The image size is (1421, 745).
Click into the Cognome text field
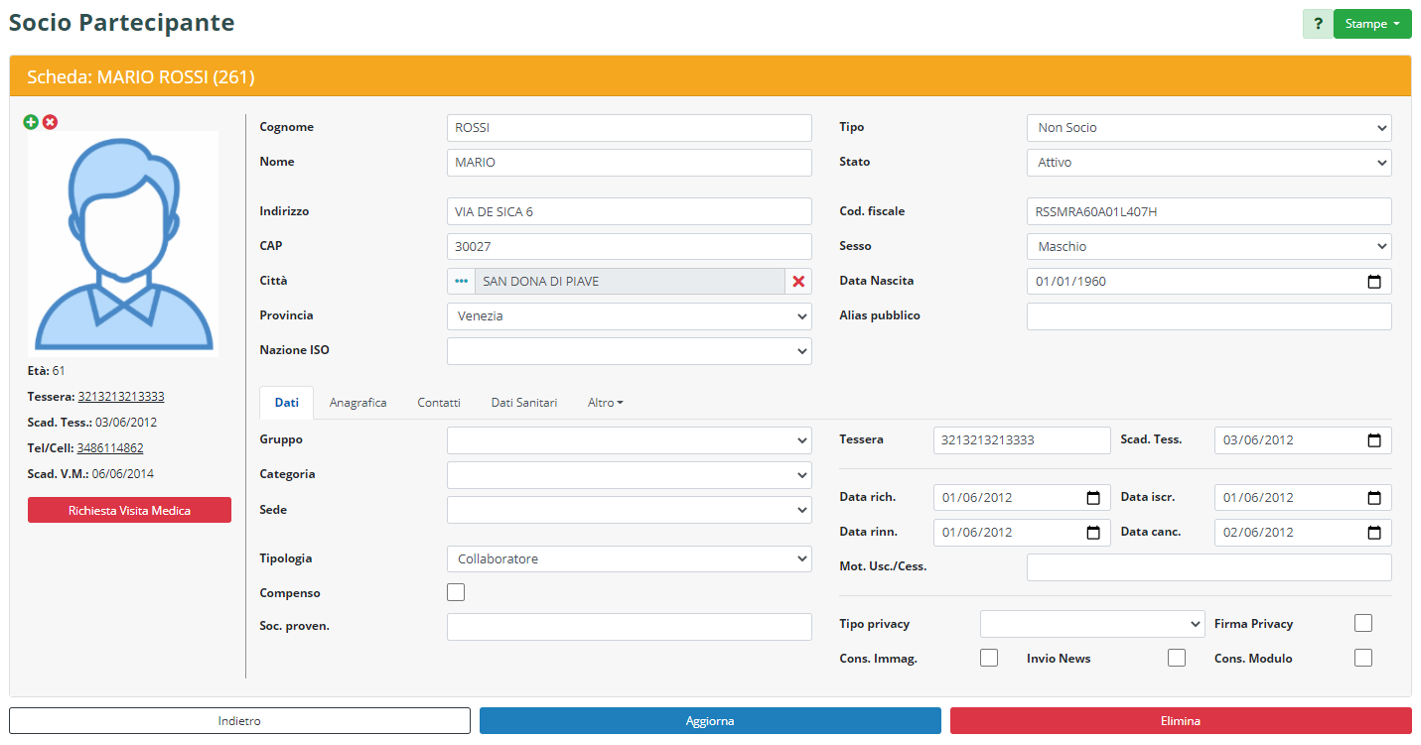[x=629, y=128]
